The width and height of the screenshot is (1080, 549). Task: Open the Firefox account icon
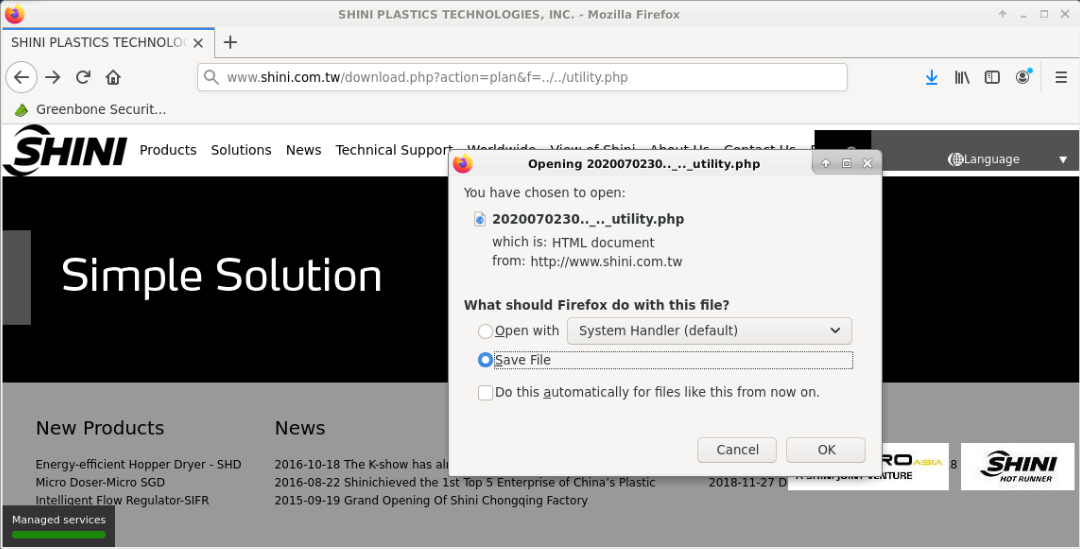click(x=1023, y=76)
